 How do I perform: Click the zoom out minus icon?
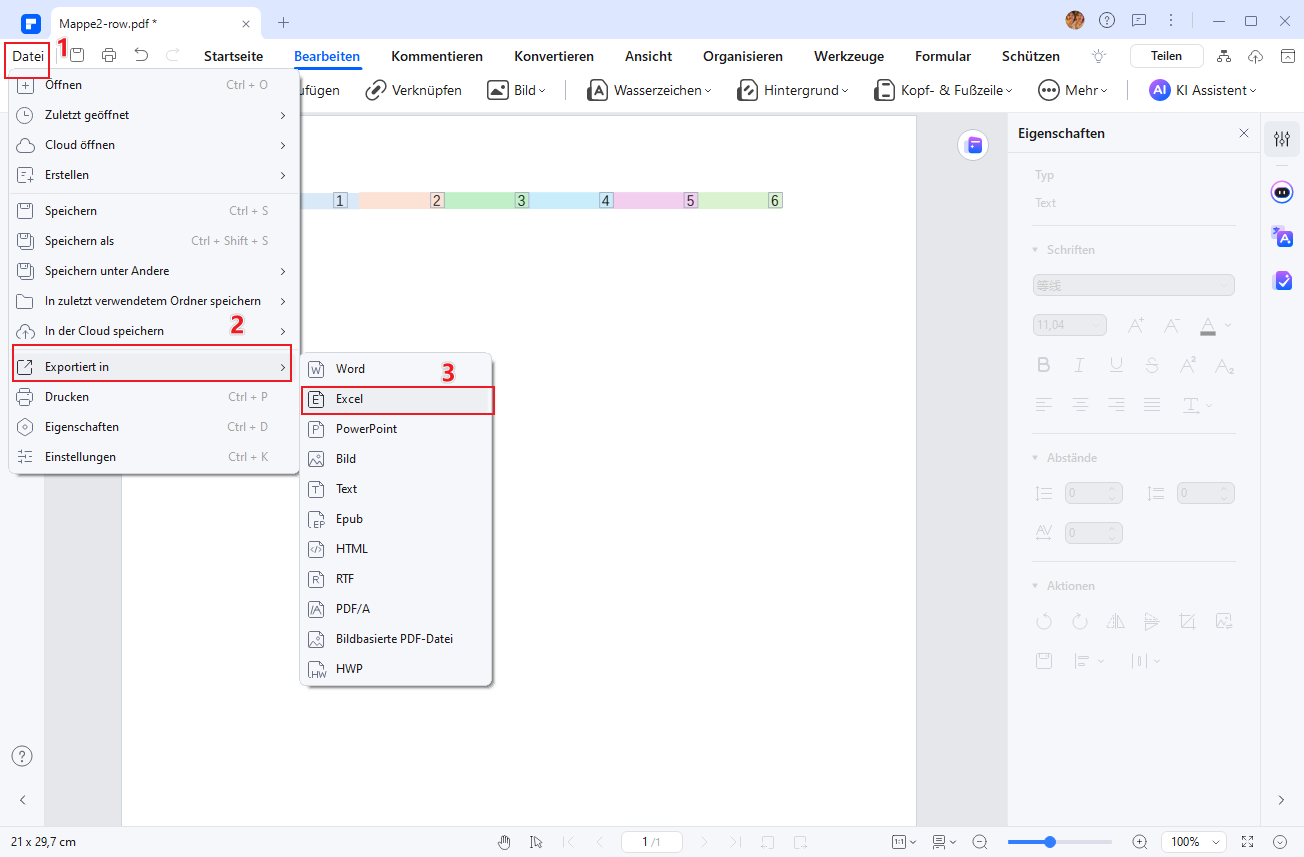(x=980, y=842)
